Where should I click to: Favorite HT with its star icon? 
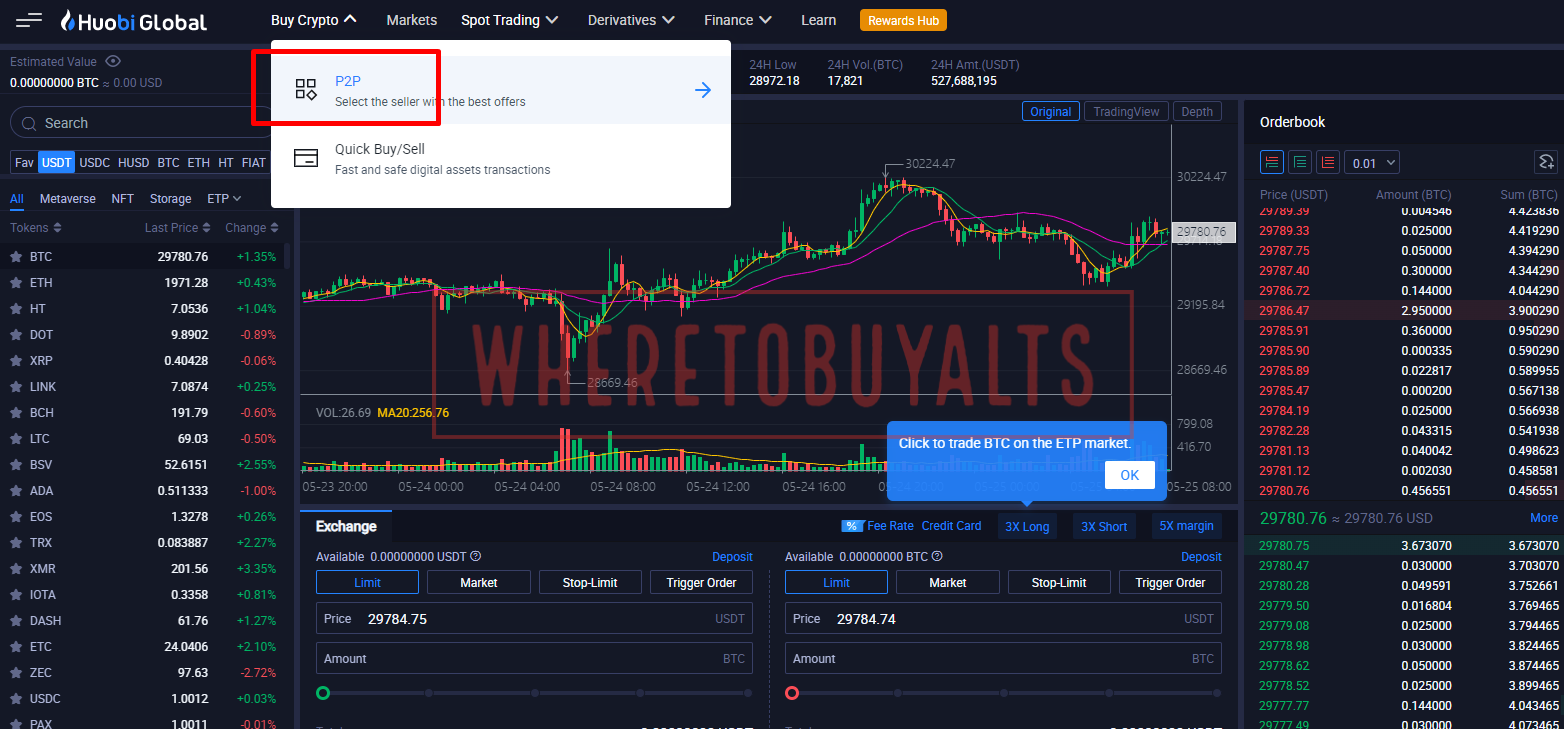(x=16, y=309)
